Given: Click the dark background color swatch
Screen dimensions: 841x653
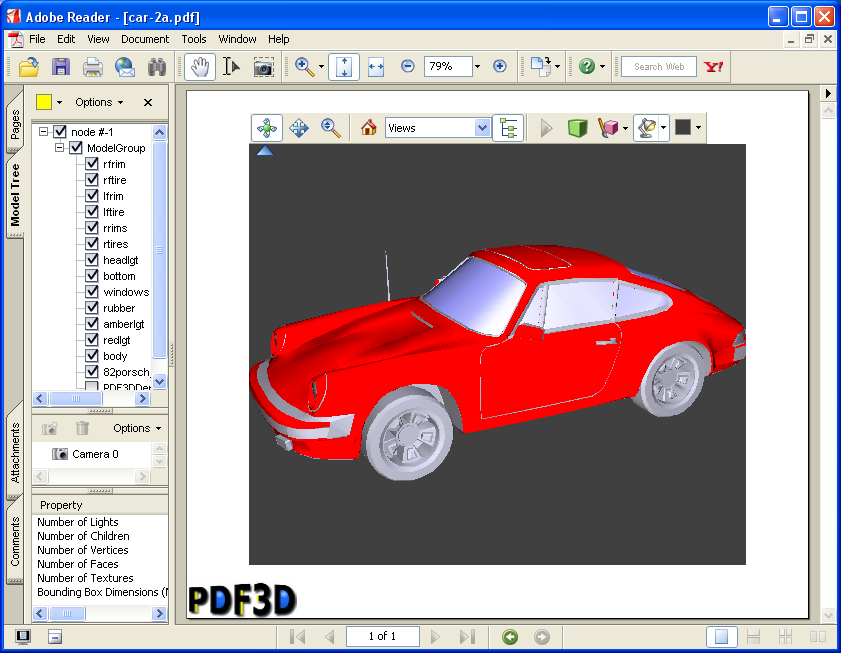Looking at the screenshot, I should (683, 128).
